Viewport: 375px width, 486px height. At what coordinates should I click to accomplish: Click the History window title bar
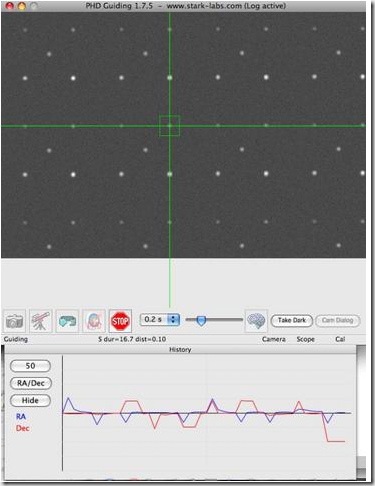click(x=180, y=349)
